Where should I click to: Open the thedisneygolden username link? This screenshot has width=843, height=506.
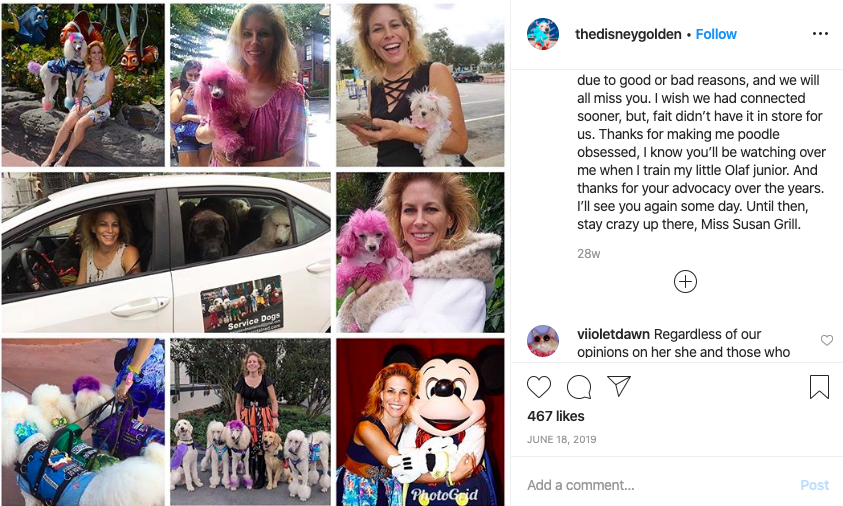click(x=628, y=34)
